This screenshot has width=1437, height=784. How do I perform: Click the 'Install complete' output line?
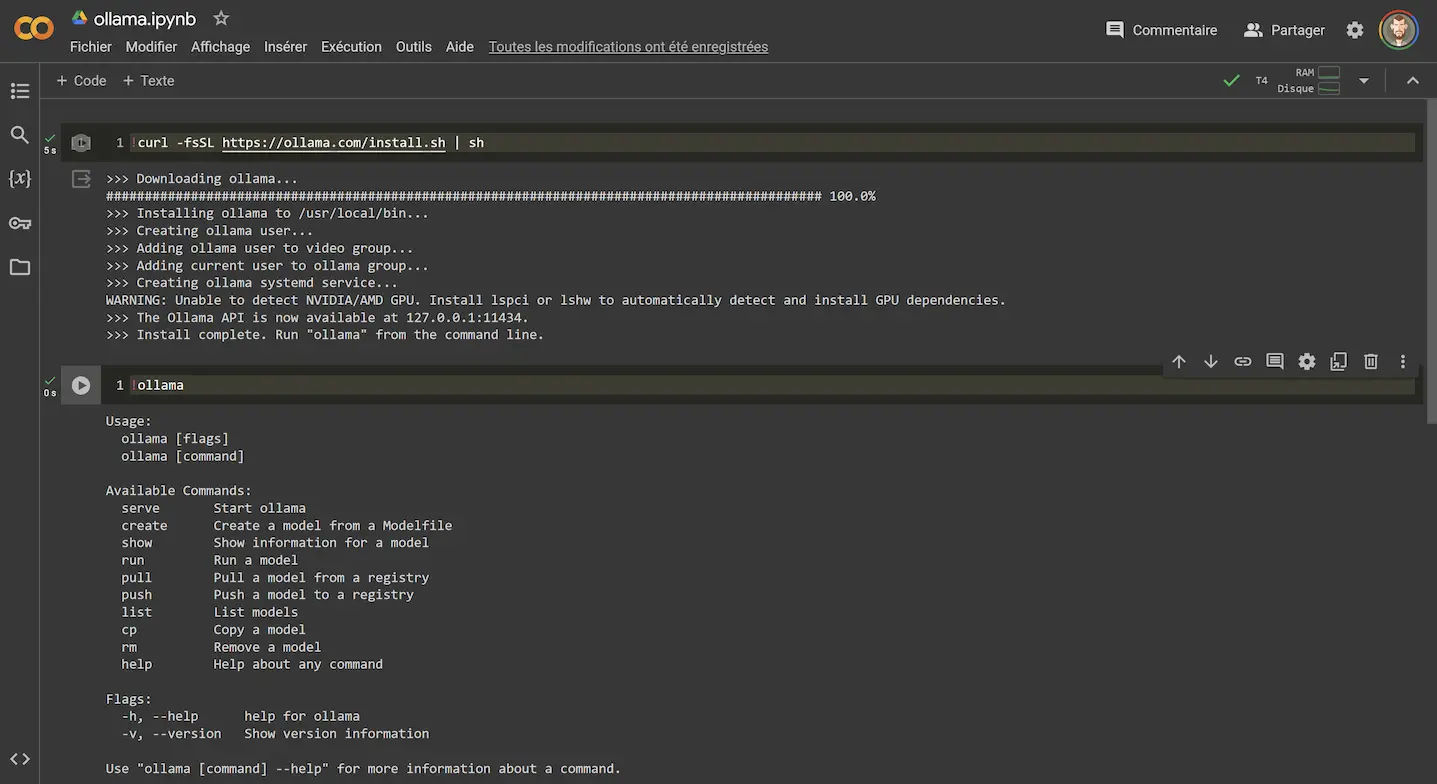(325, 335)
